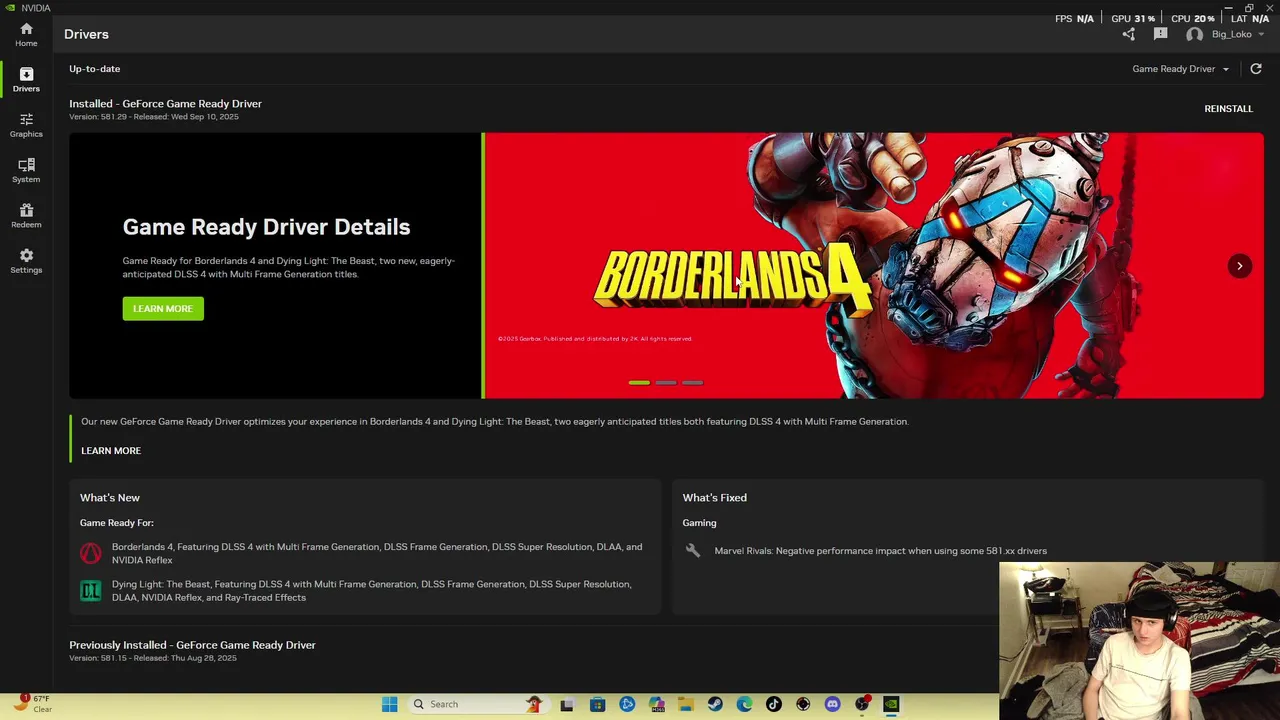Image resolution: width=1280 pixels, height=720 pixels.
Task: Click NVIDIA app icon in taskbar
Action: (x=891, y=704)
